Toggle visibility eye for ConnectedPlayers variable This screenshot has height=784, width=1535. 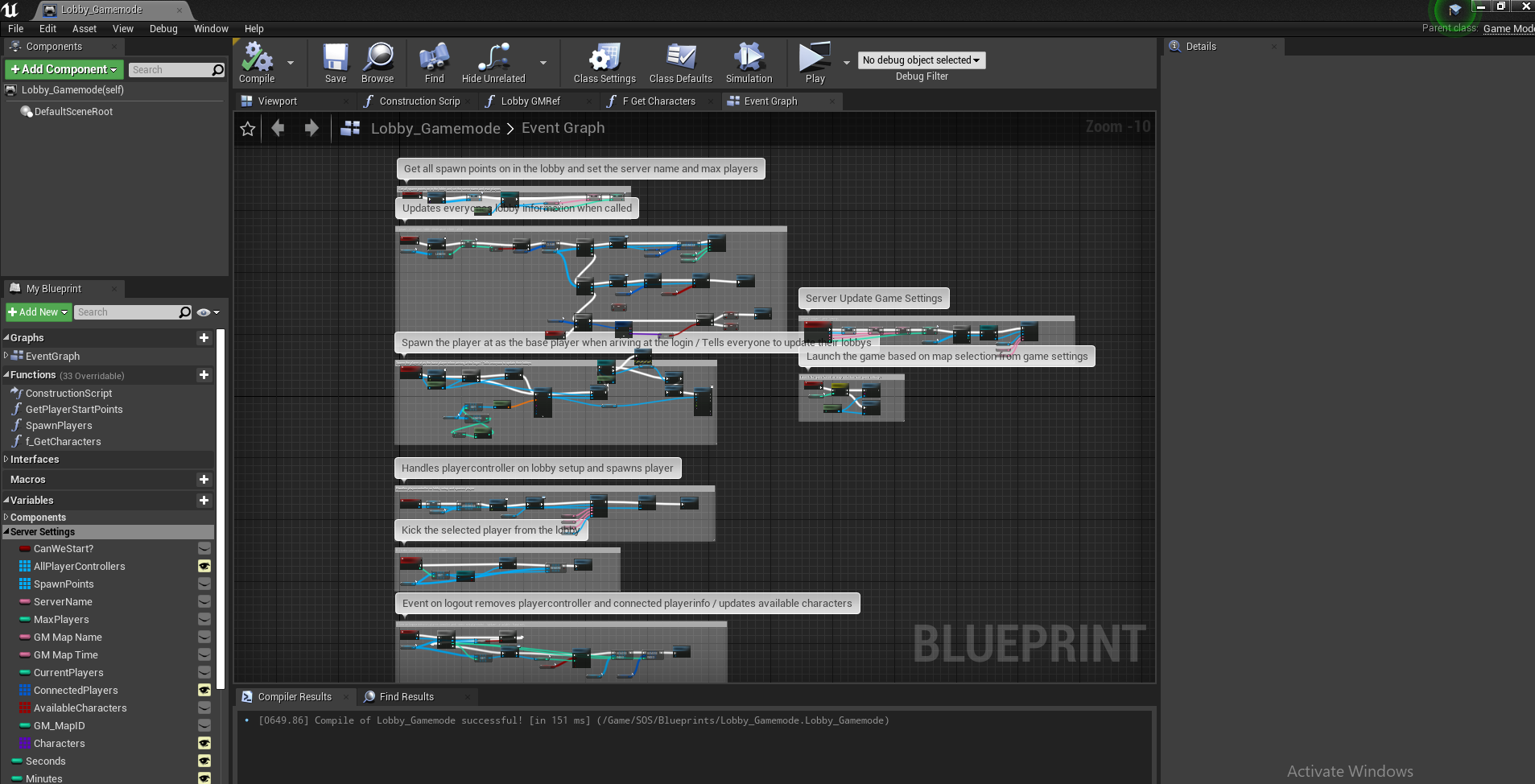point(204,690)
